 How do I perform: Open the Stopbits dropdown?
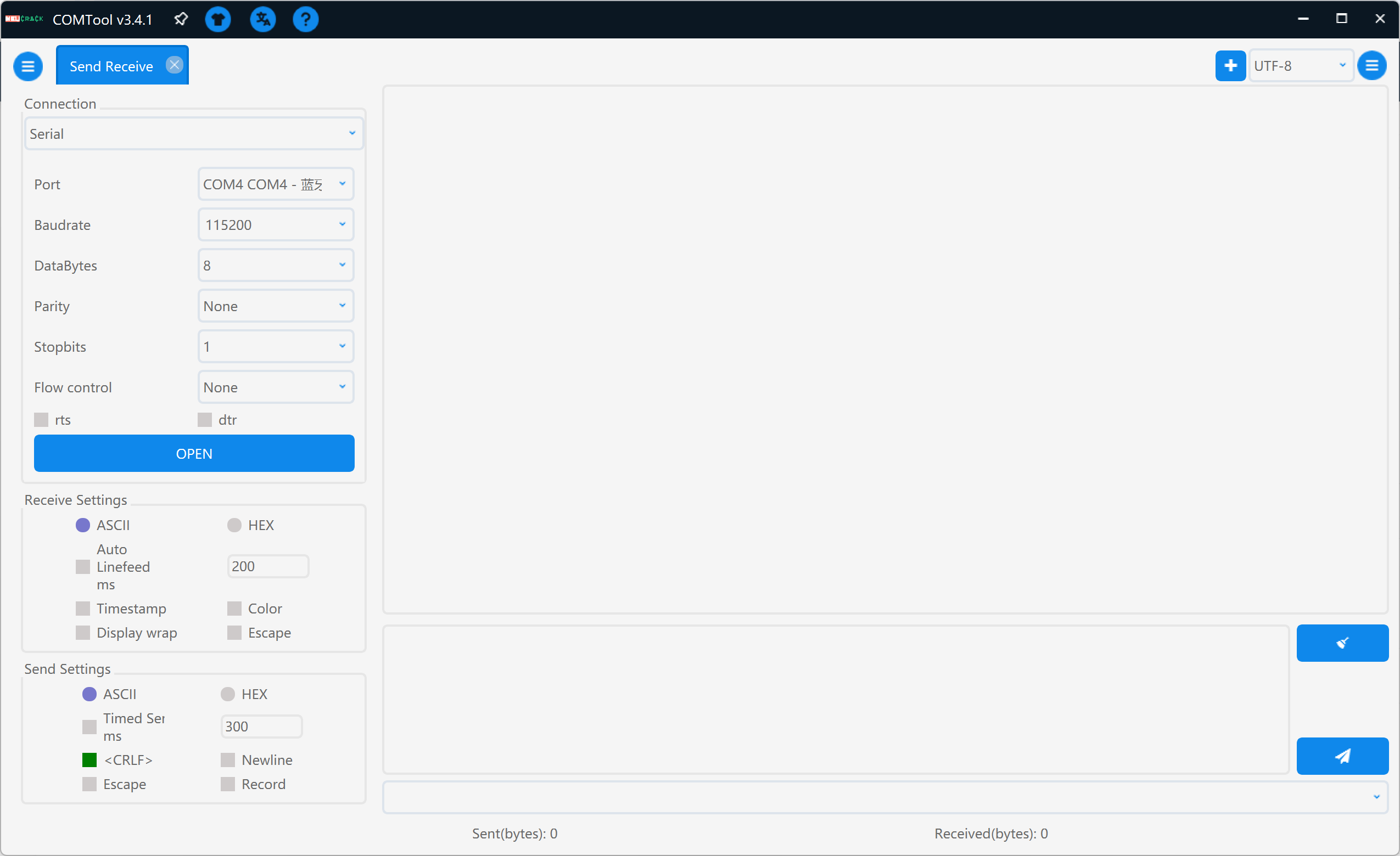coord(276,346)
